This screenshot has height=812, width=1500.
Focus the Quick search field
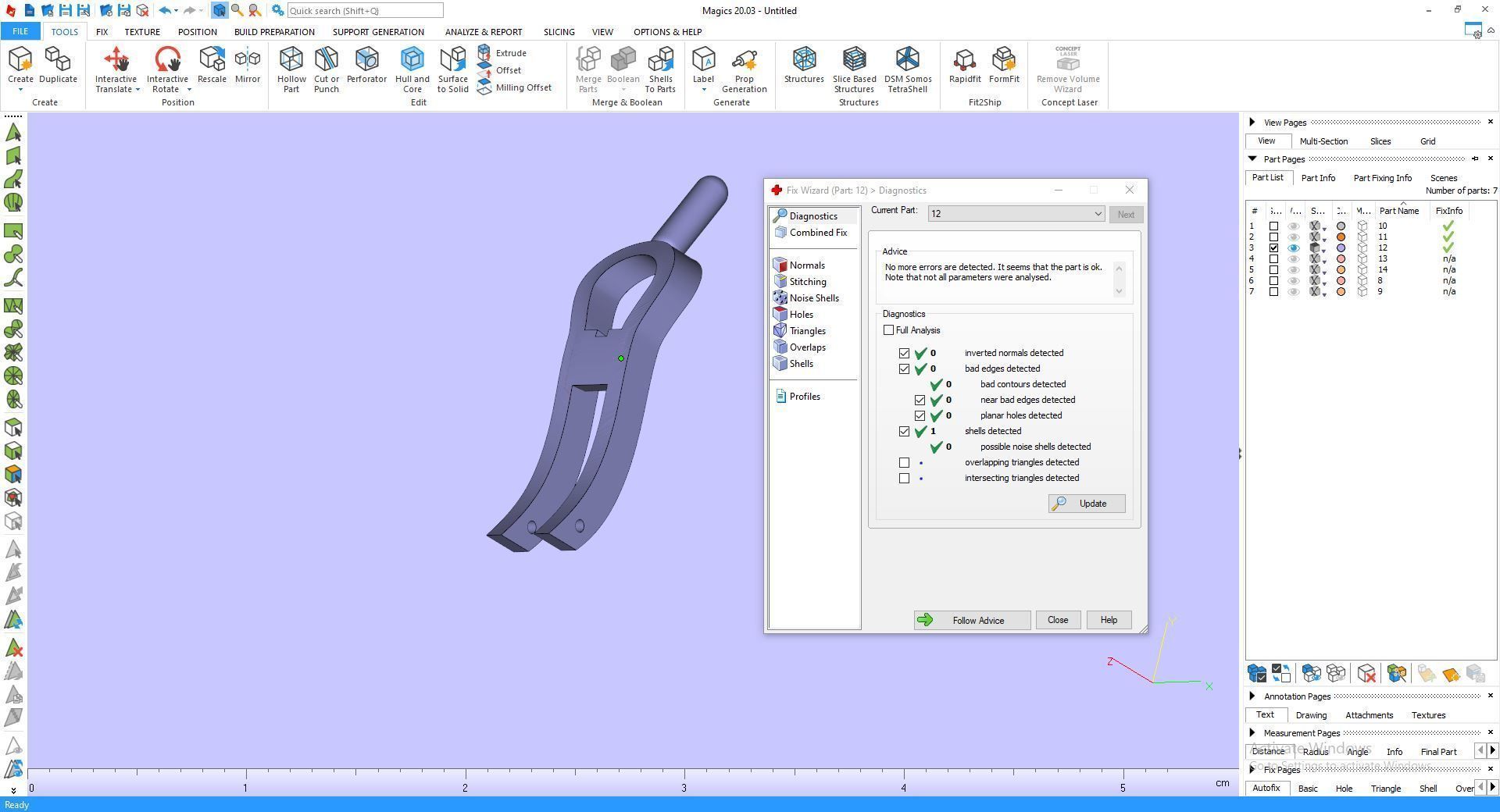pyautogui.click(x=365, y=11)
